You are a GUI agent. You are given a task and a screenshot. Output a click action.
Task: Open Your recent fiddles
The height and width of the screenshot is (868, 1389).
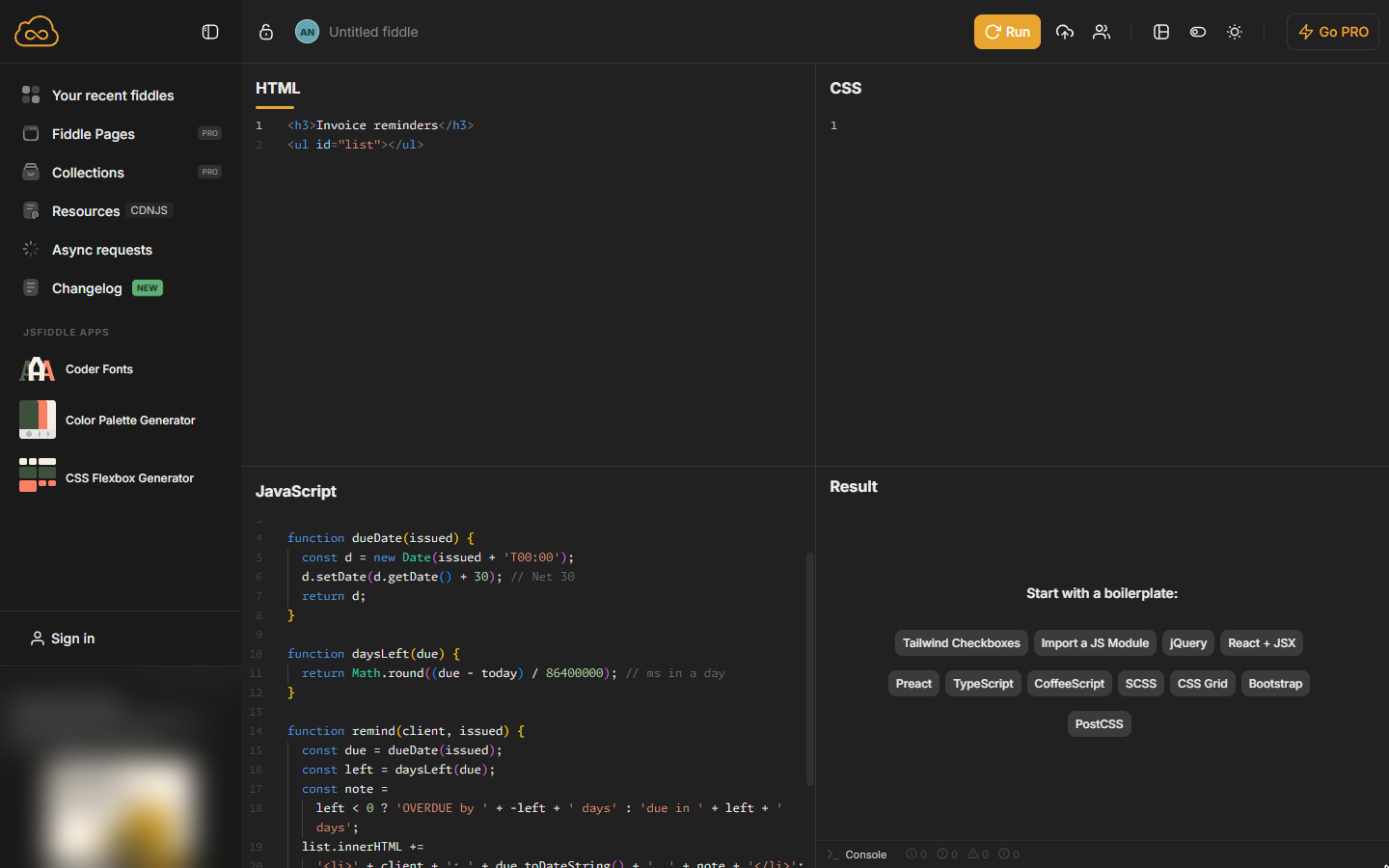click(x=113, y=95)
